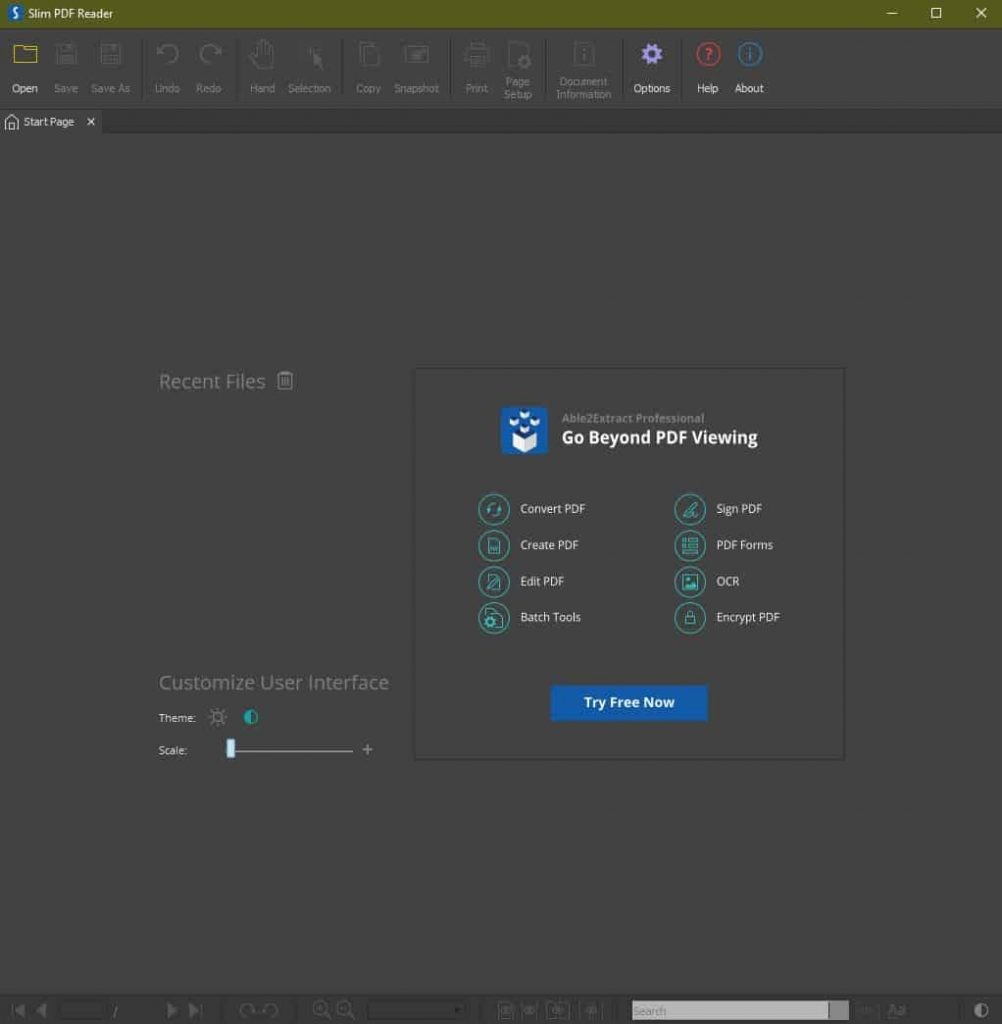Click the PDF Forms label
Viewport: 1002px width, 1024px height.
[x=744, y=545]
